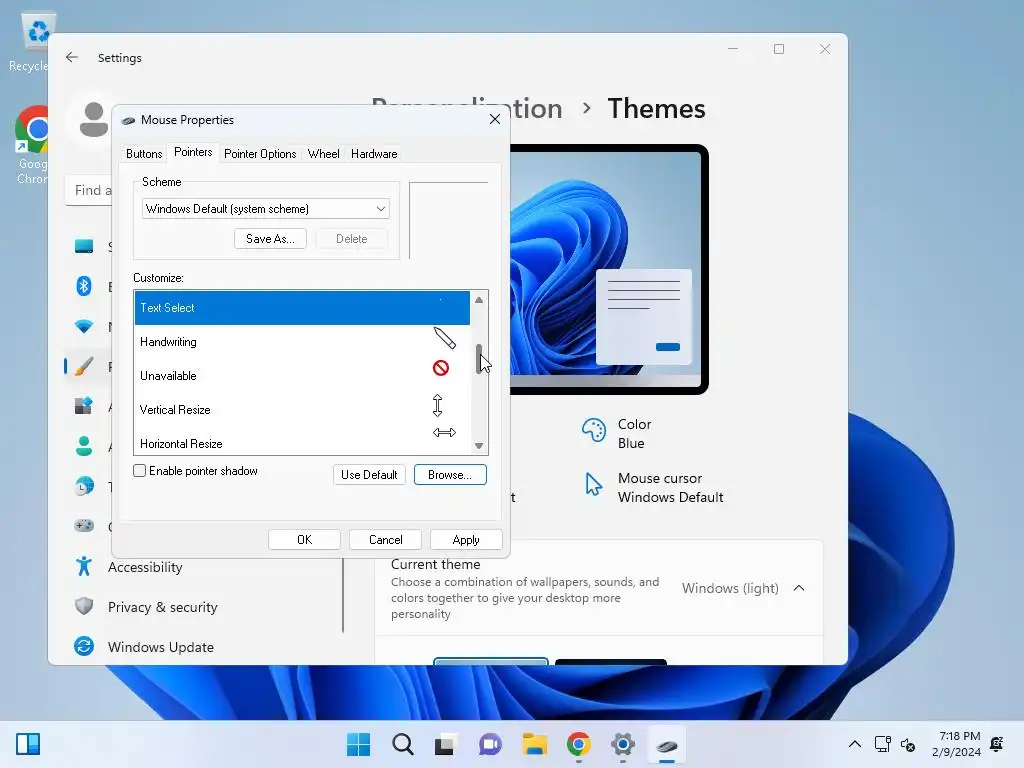Click Mouse cursor Windows Default text
The width and height of the screenshot is (1024, 768).
[670, 487]
